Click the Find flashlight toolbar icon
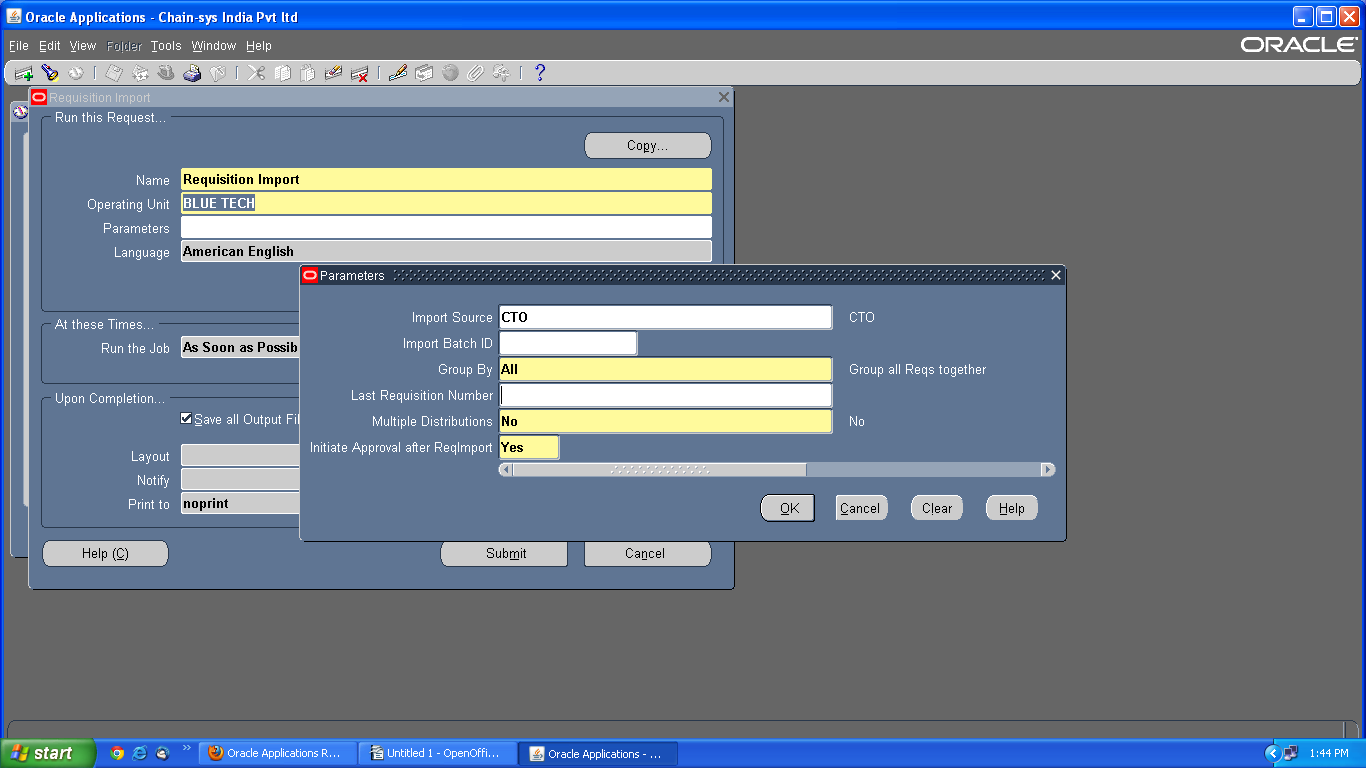Screen dimensions: 1366x768 (49, 73)
